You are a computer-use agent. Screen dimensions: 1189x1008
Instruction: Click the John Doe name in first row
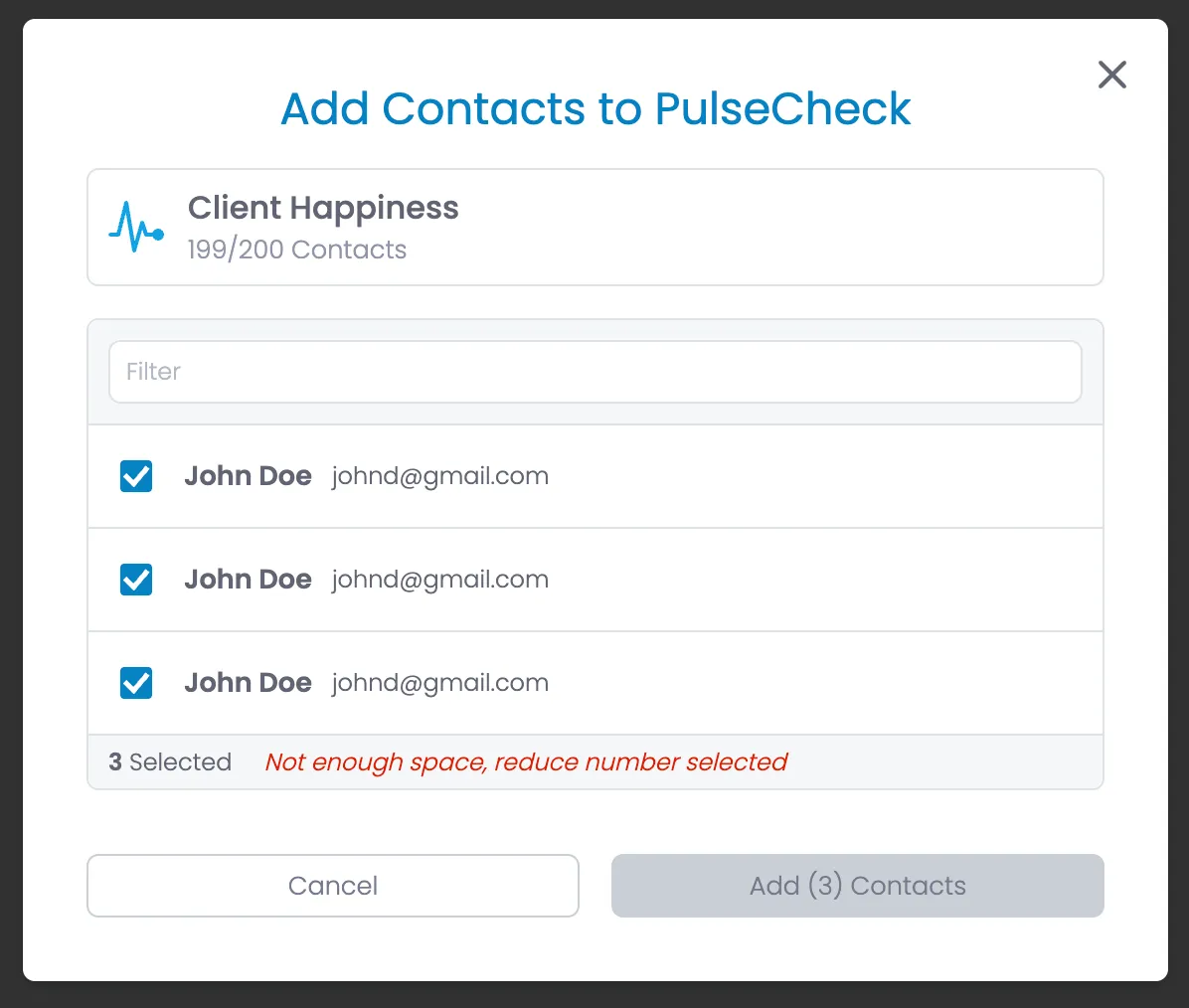248,476
